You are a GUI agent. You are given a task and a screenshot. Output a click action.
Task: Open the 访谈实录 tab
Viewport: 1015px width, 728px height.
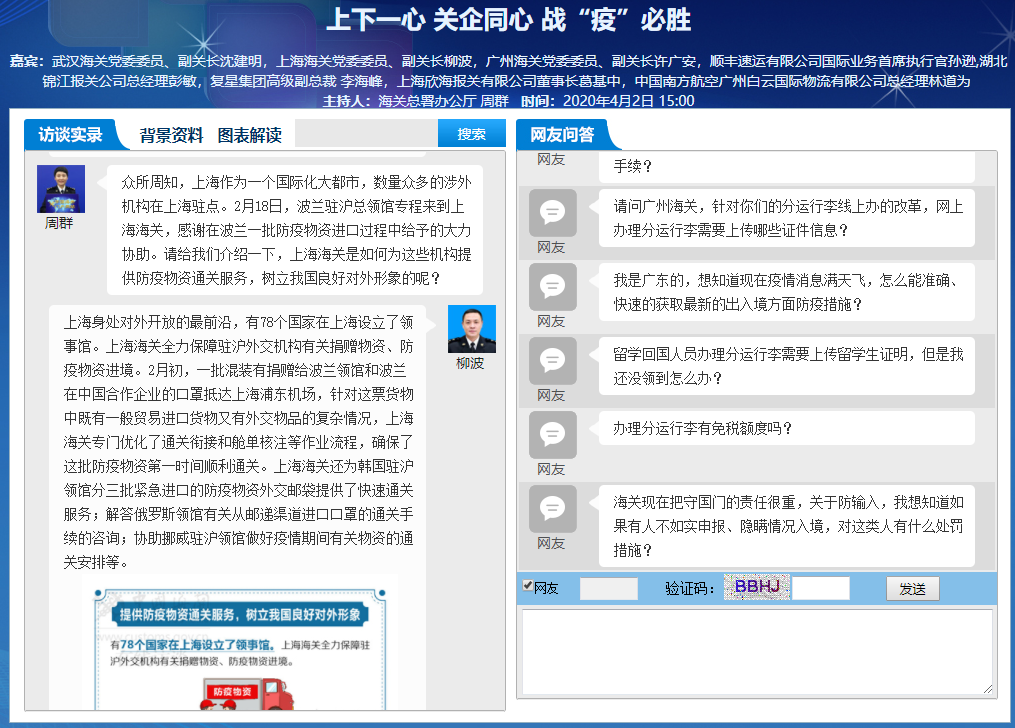[70, 135]
